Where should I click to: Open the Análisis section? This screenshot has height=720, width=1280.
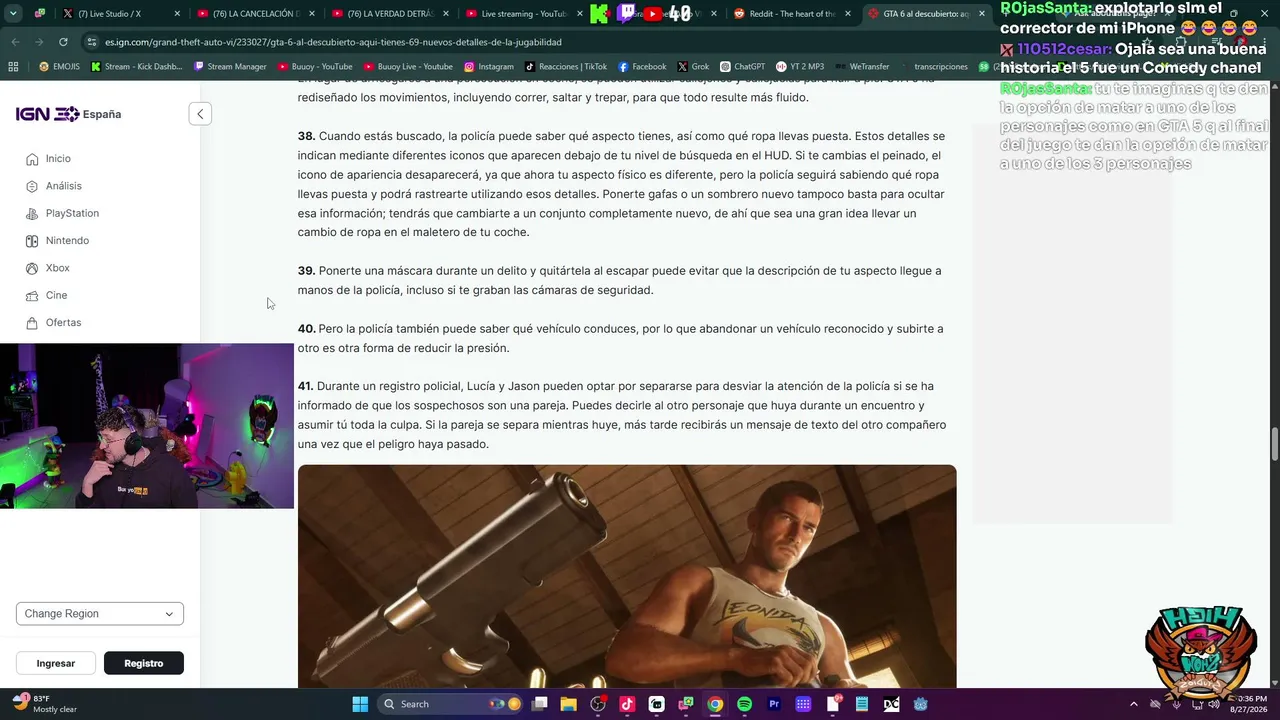point(63,186)
